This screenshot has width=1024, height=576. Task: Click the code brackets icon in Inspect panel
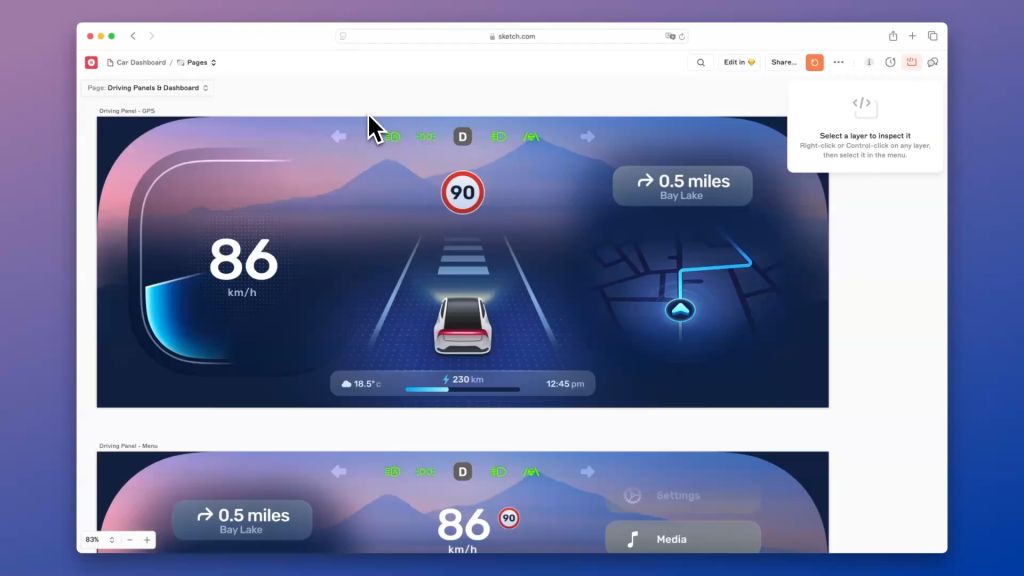865,106
